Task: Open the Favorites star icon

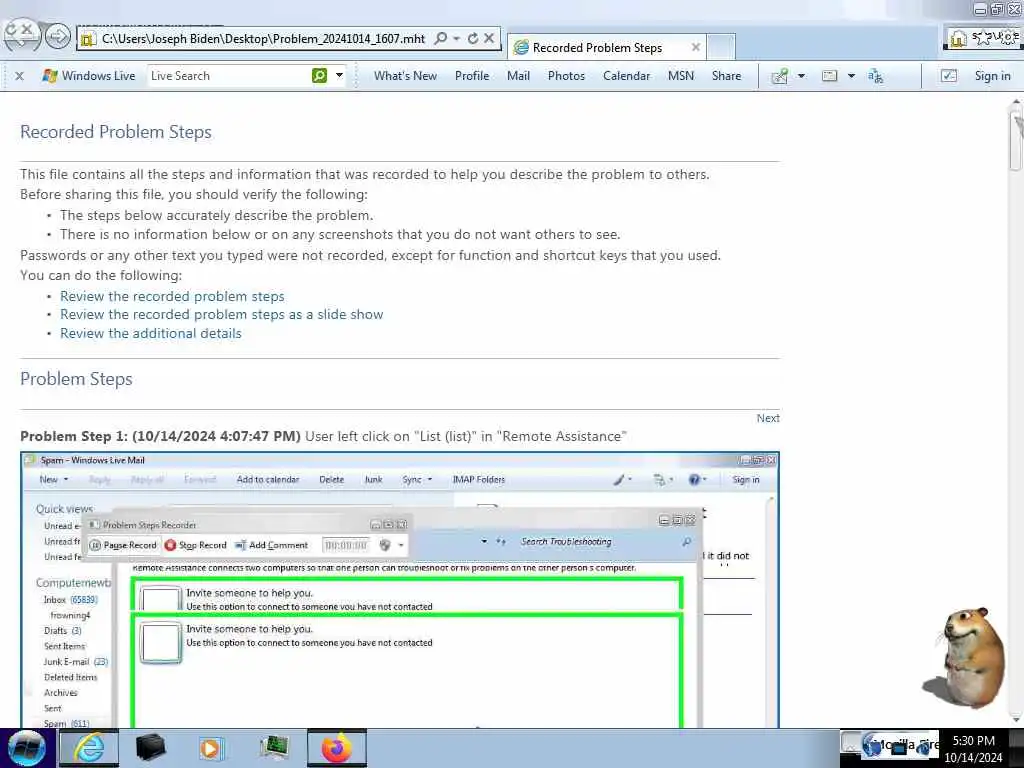Action: pos(982,37)
